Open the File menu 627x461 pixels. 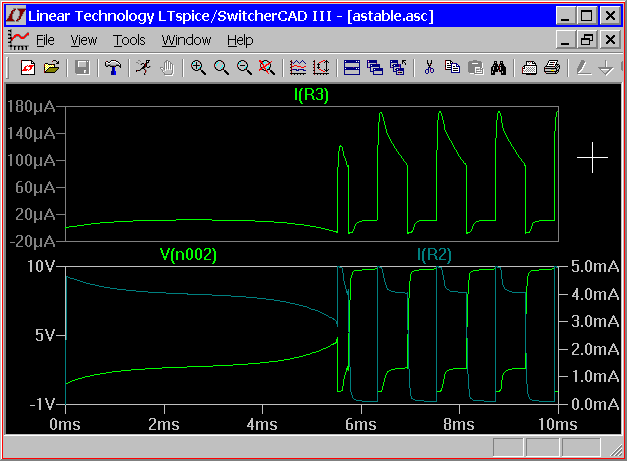(x=45, y=40)
